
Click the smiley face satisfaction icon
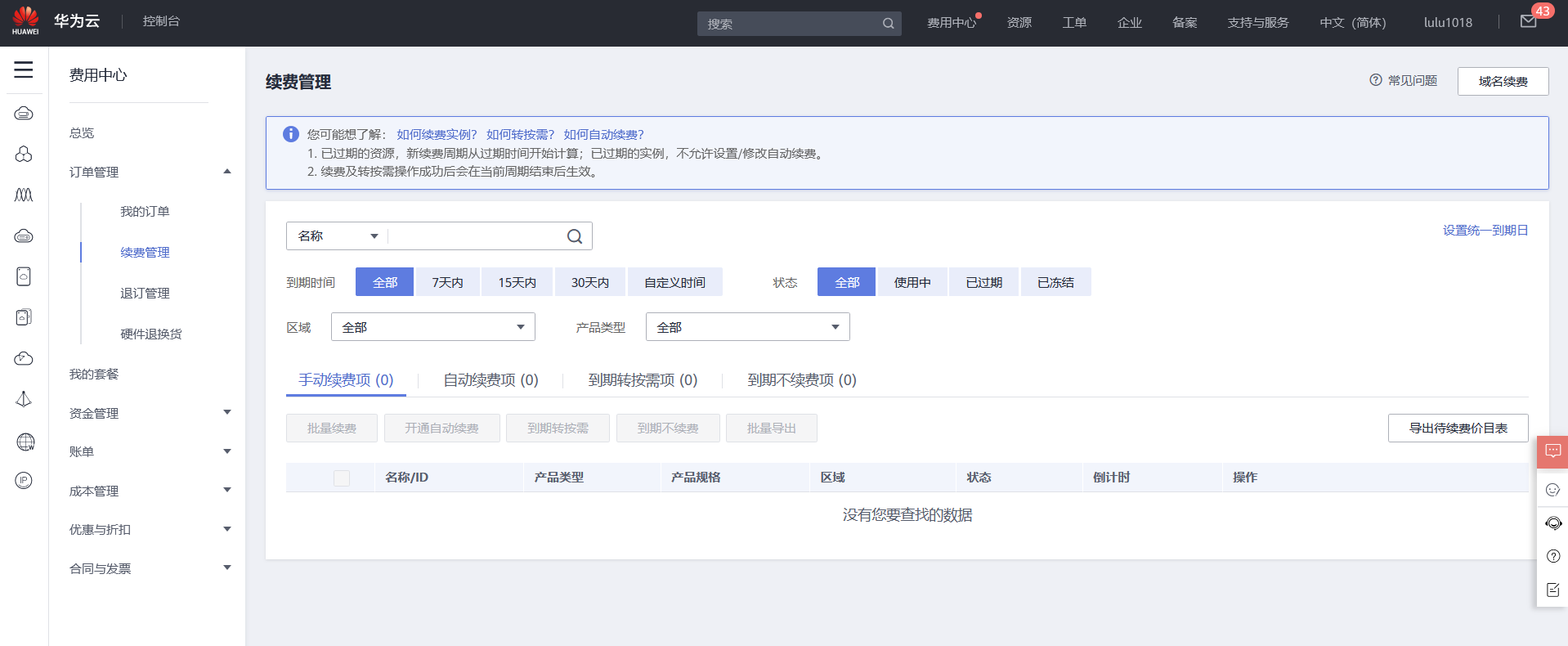1552,490
